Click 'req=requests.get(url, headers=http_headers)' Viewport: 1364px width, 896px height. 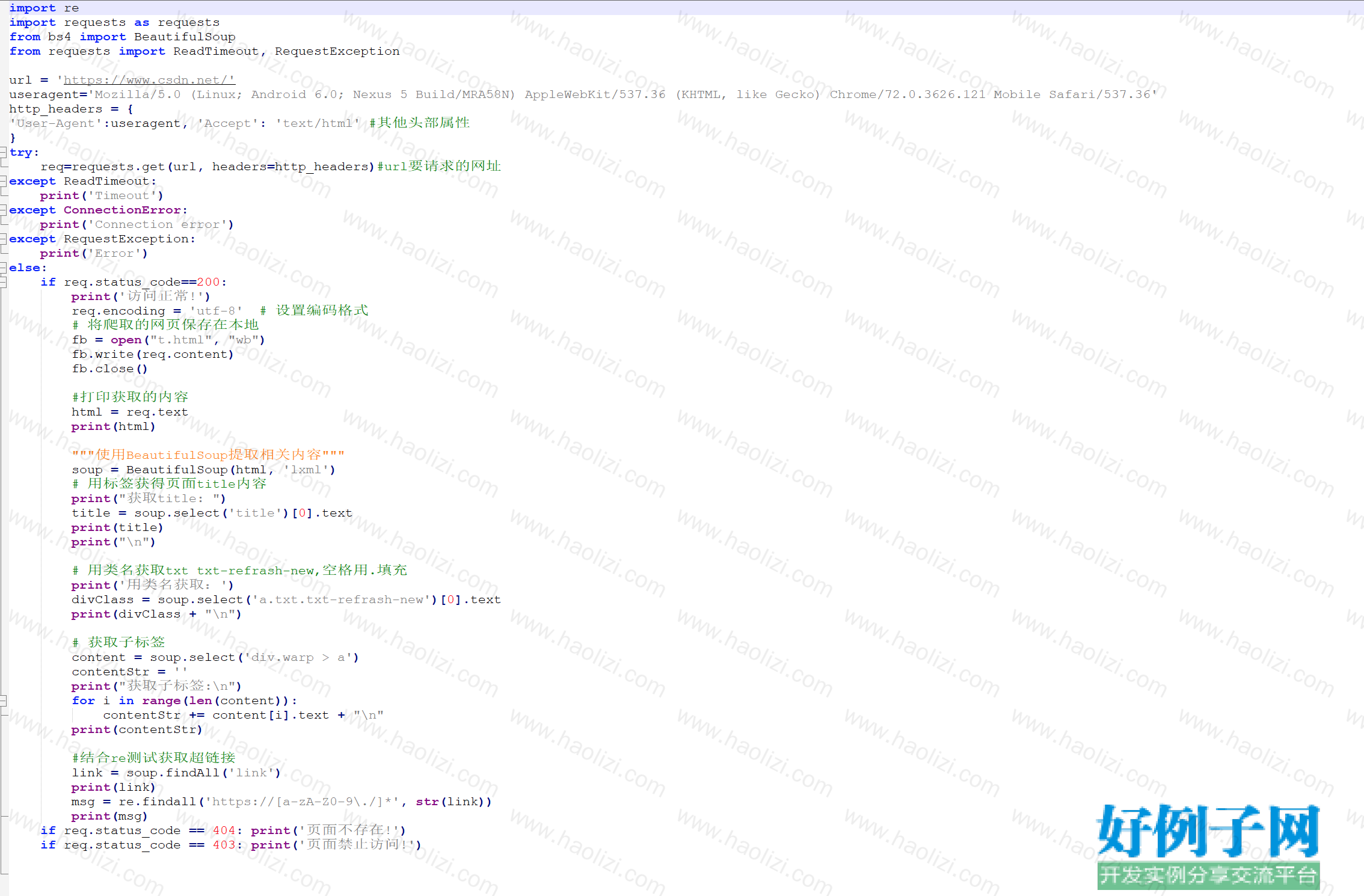pos(207,167)
